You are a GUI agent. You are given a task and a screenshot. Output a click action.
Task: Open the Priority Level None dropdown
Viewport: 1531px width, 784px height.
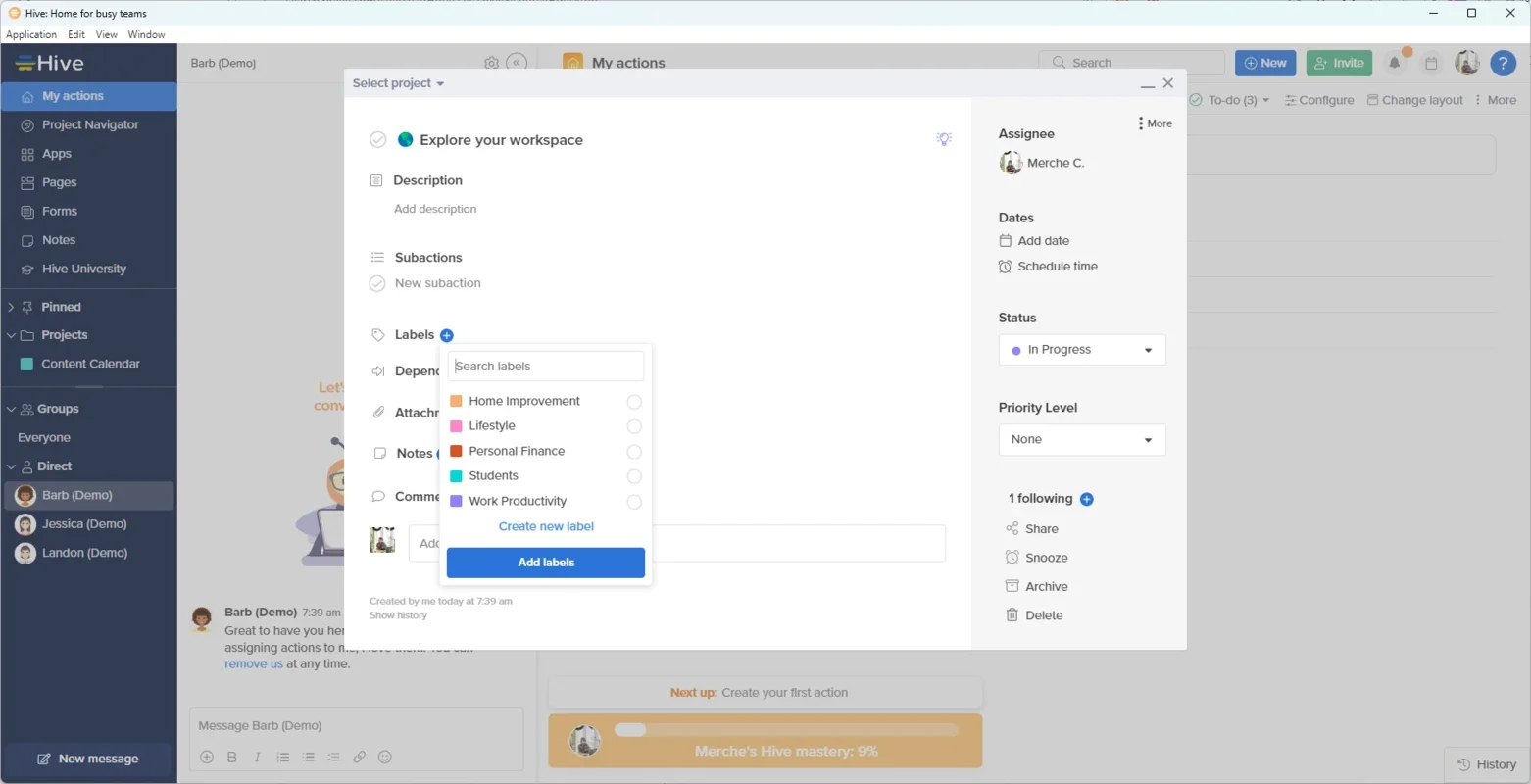[x=1082, y=440]
